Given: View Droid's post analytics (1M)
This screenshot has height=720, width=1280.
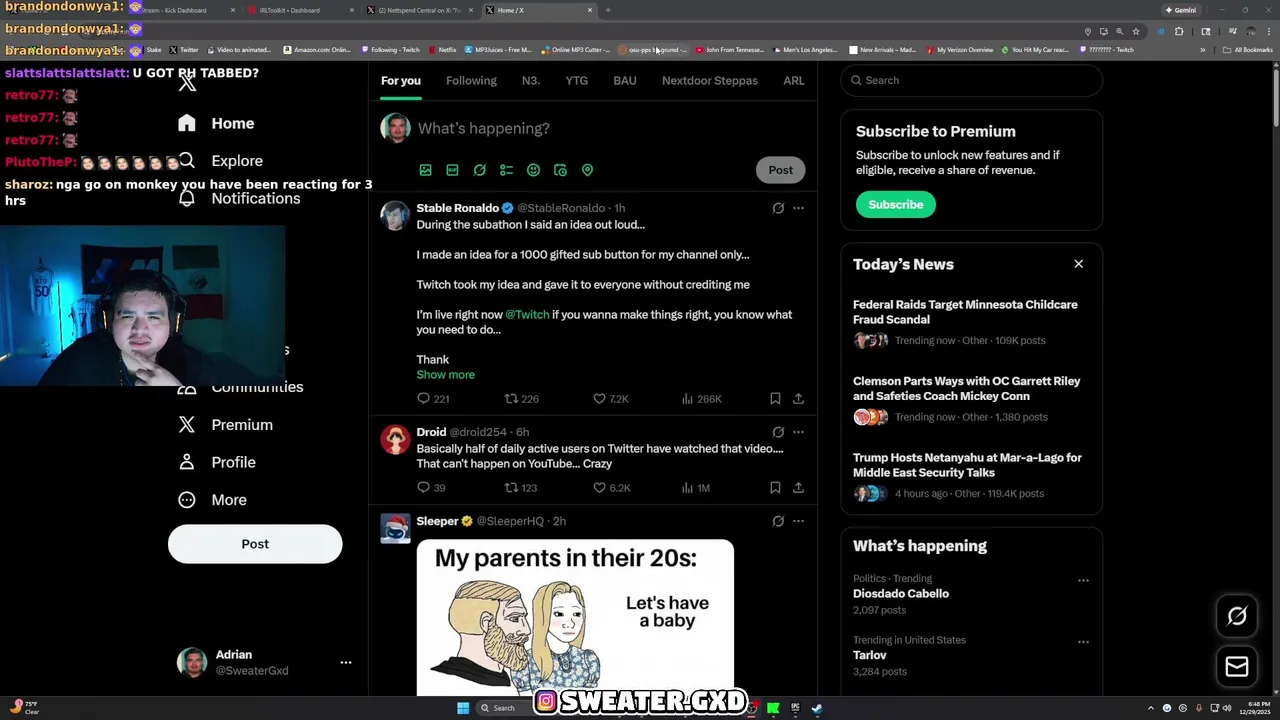Looking at the screenshot, I should [x=696, y=488].
